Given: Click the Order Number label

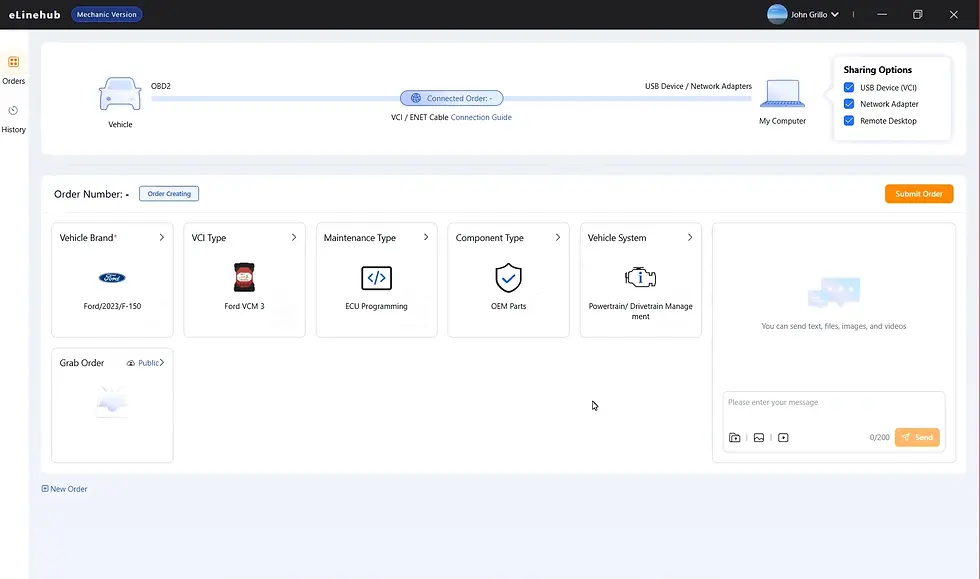Looking at the screenshot, I should [x=91, y=194].
